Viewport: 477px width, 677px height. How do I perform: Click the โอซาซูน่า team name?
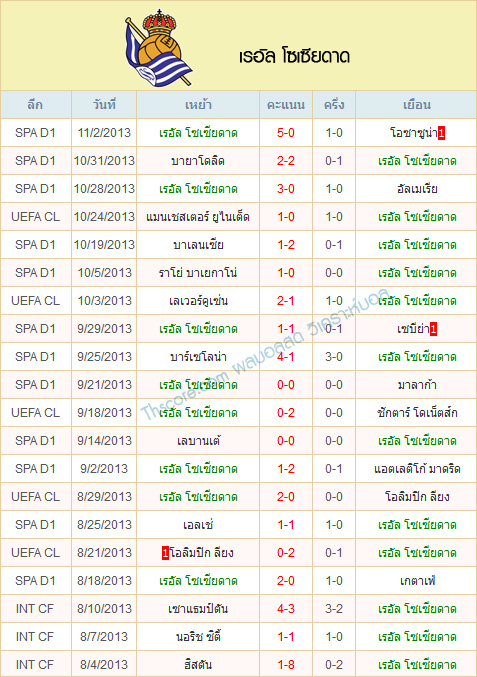pos(414,133)
